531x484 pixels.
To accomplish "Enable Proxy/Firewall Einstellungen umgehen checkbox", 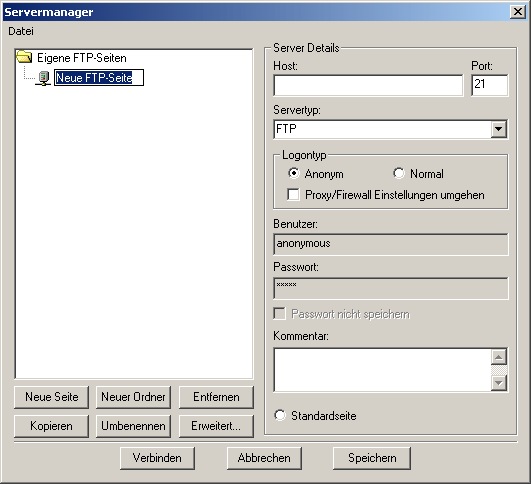I will coord(293,195).
